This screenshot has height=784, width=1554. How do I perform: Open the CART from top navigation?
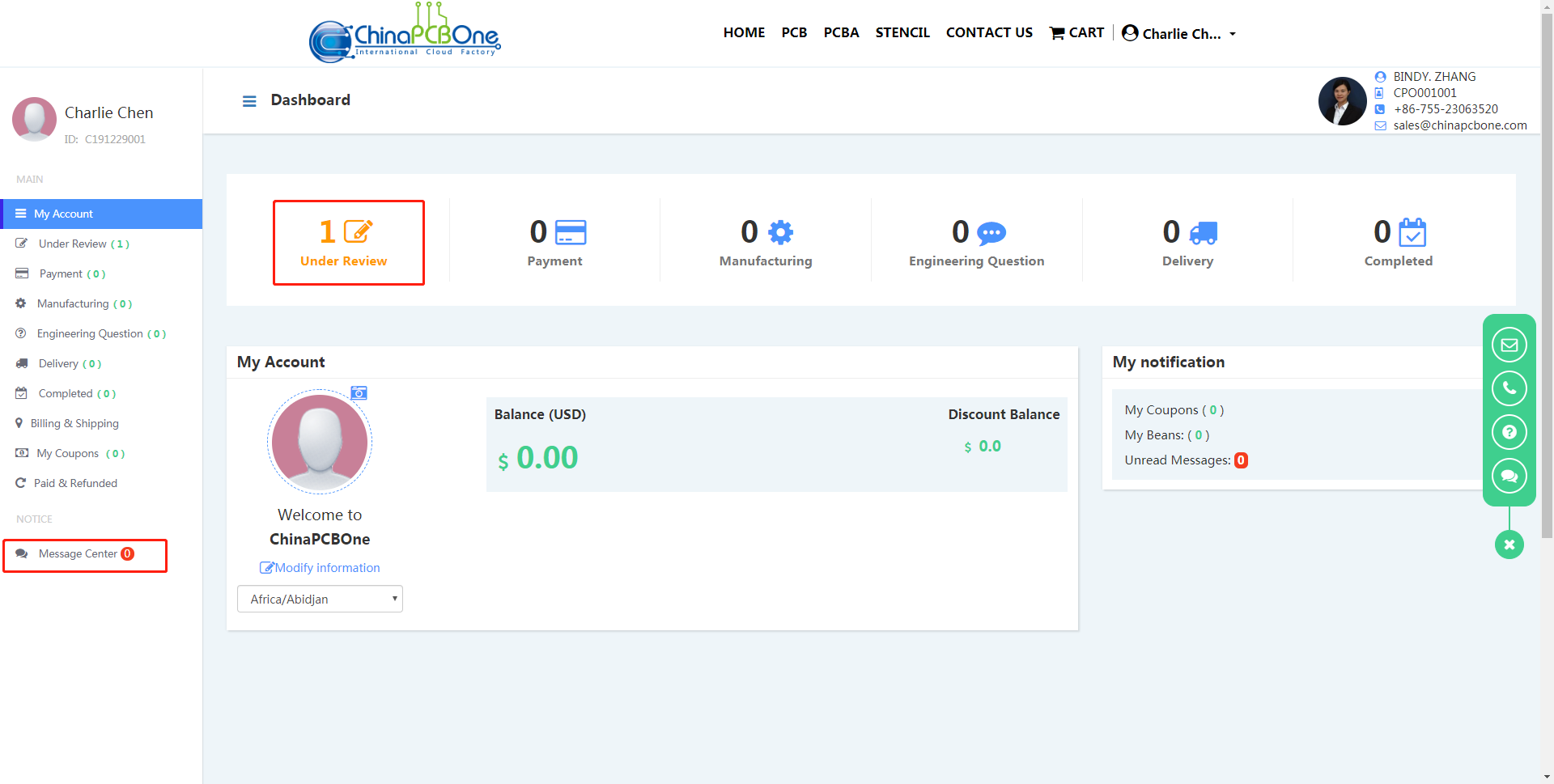(x=1077, y=32)
